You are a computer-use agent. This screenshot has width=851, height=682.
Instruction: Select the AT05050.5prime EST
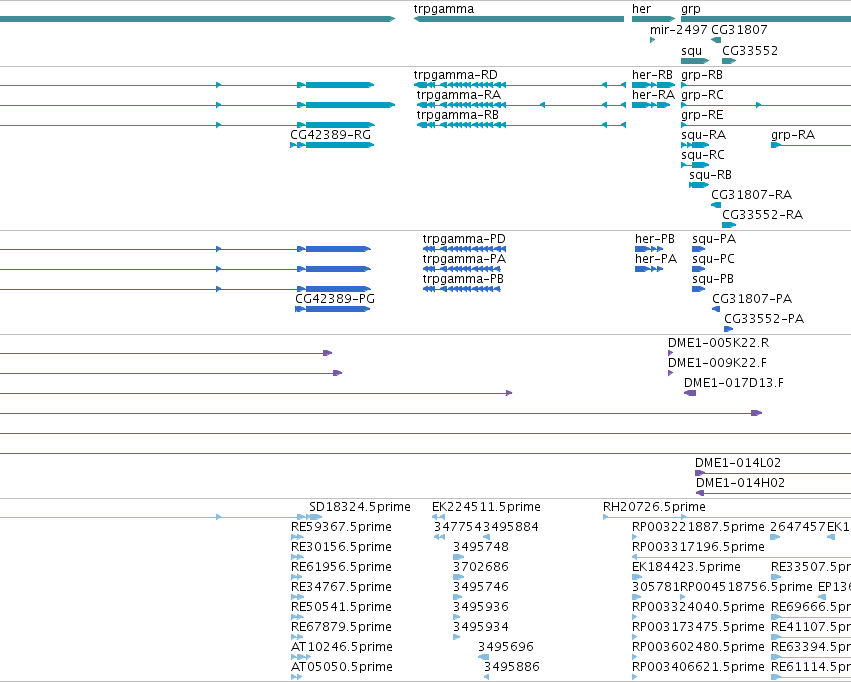pyautogui.click(x=296, y=678)
